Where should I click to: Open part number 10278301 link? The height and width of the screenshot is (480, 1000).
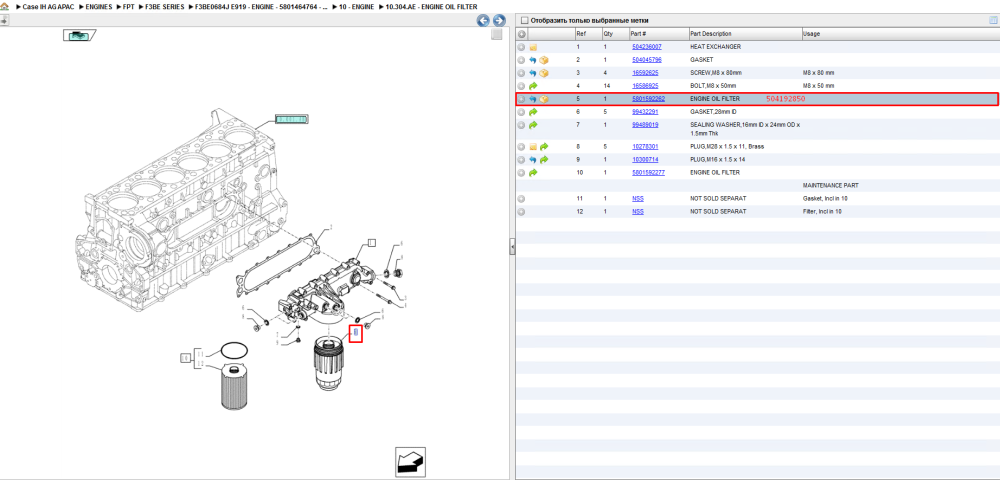tap(645, 147)
